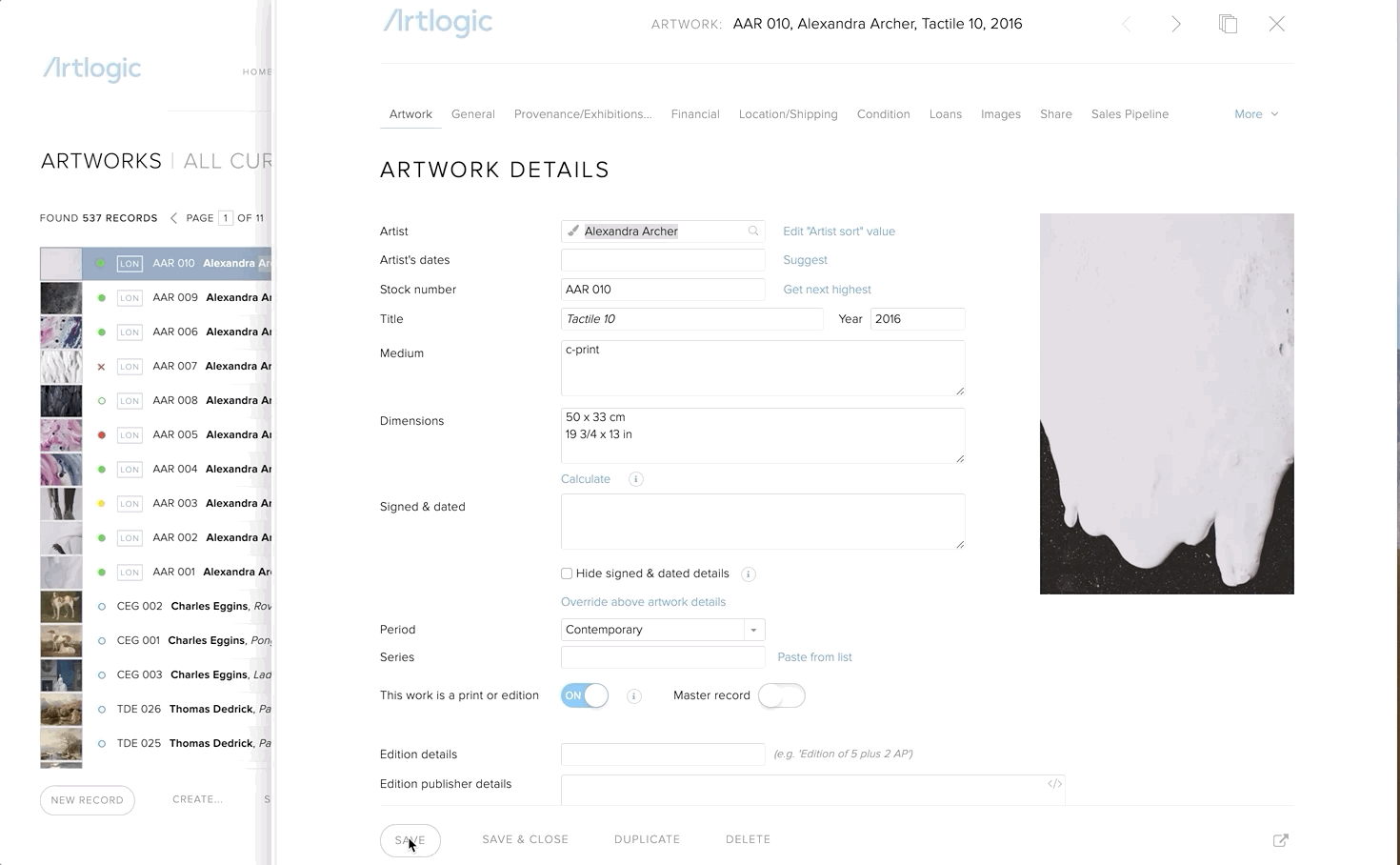The height and width of the screenshot is (865, 1400).
Task: Click Paste from list link
Action: click(x=815, y=657)
